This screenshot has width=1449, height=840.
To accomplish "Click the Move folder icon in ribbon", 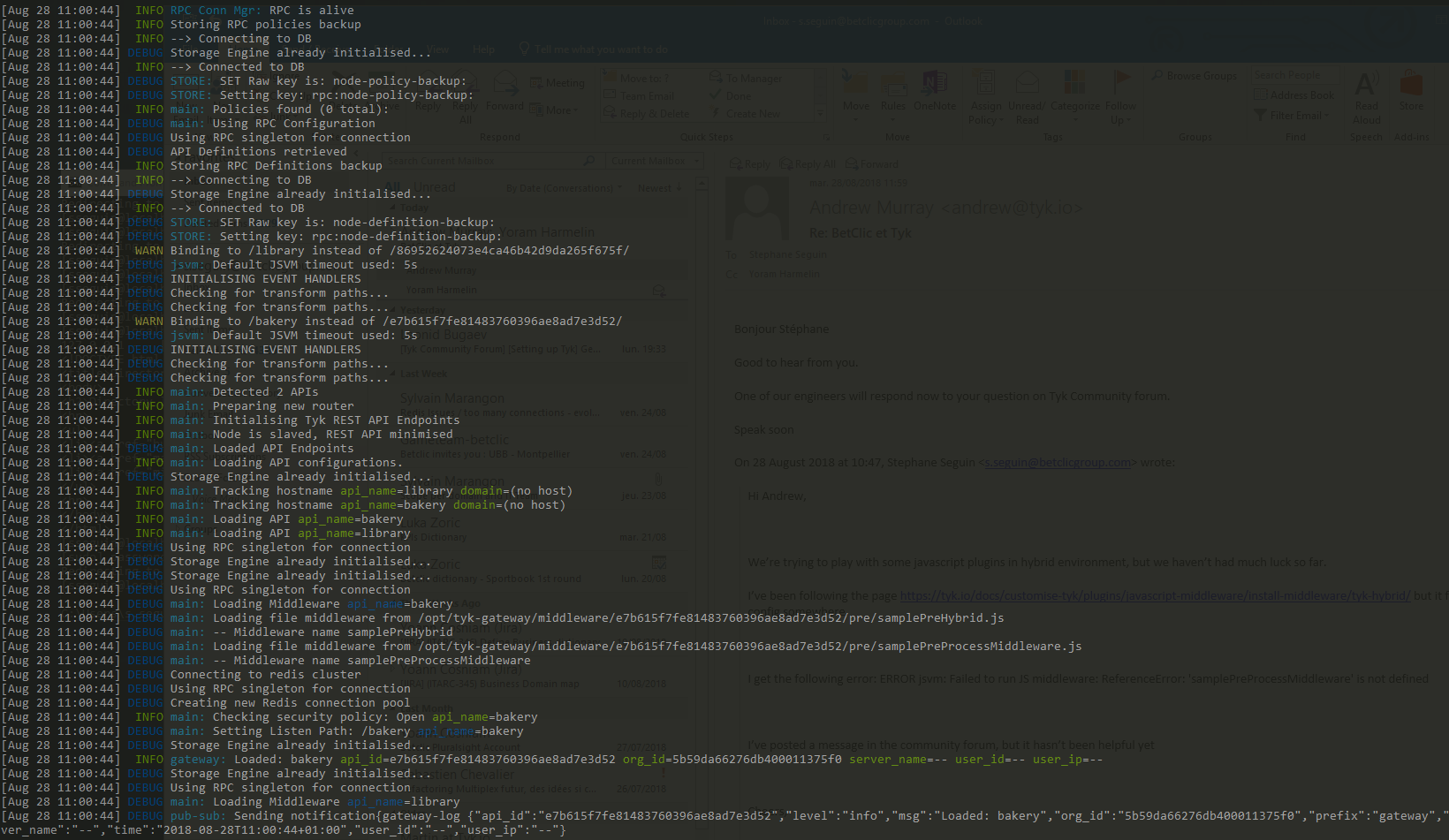I will [x=854, y=84].
